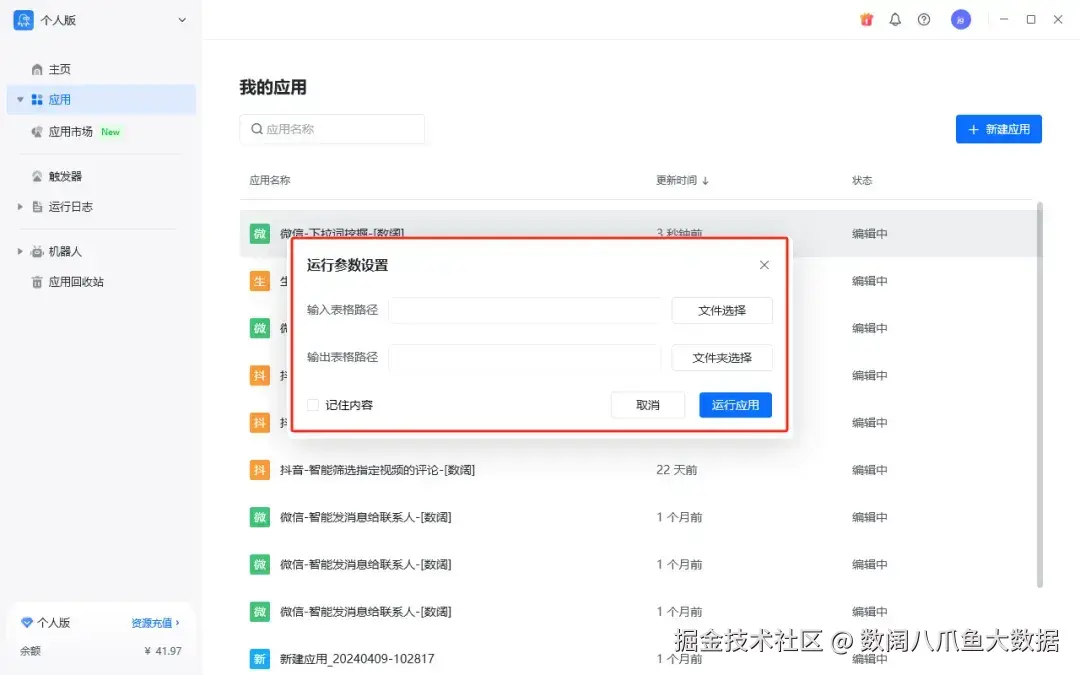Open the user avatar profile
This screenshot has width=1080, height=675.
click(x=961, y=19)
